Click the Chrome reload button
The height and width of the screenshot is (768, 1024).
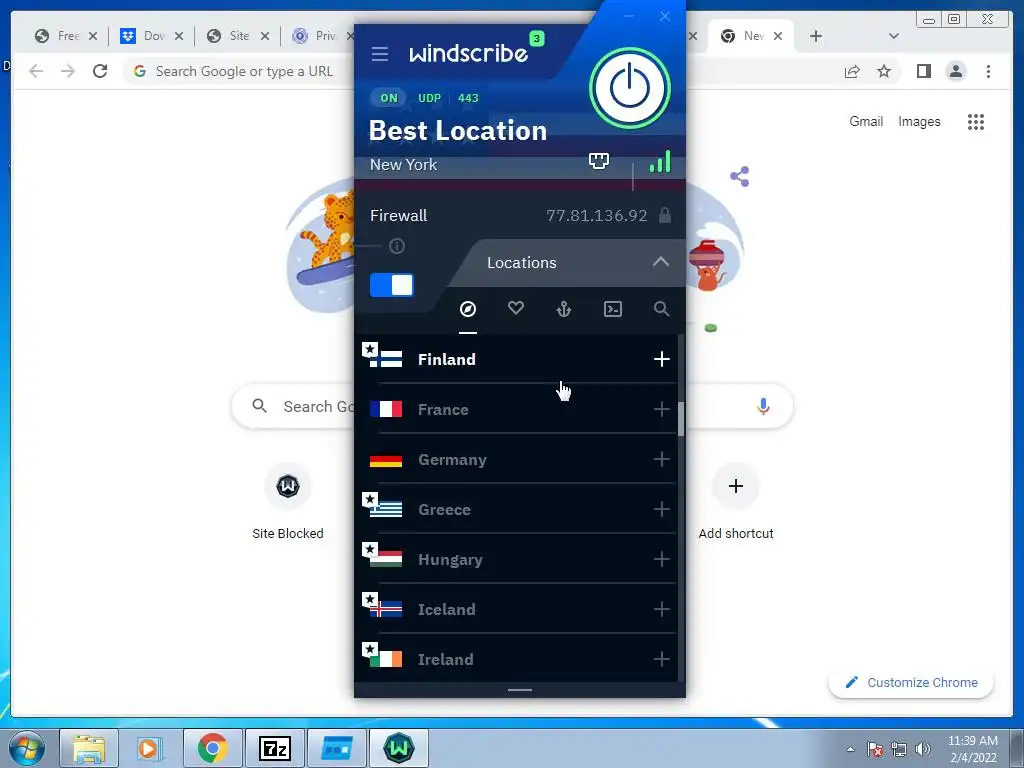point(100,71)
